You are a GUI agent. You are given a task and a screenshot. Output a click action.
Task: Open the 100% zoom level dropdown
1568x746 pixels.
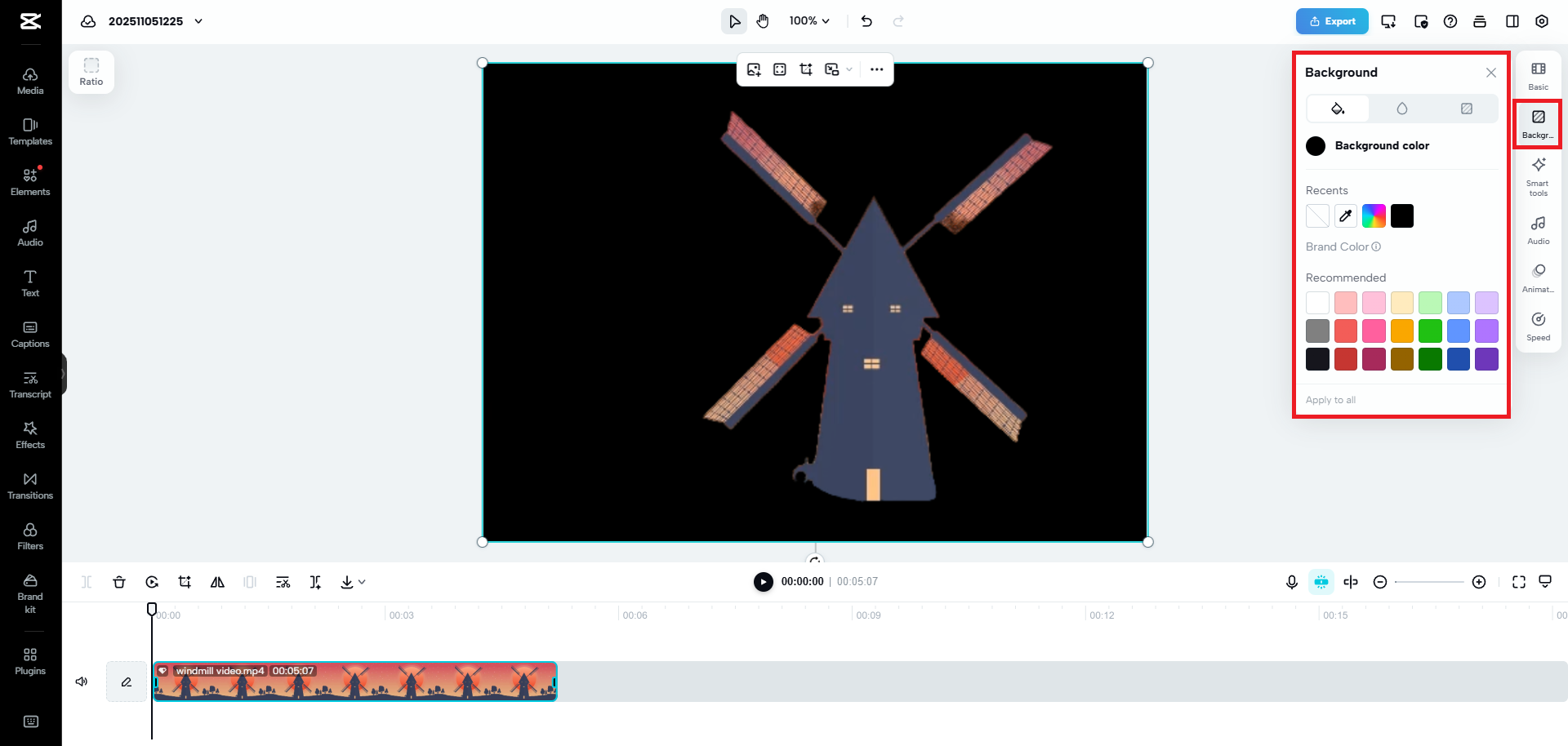809,21
